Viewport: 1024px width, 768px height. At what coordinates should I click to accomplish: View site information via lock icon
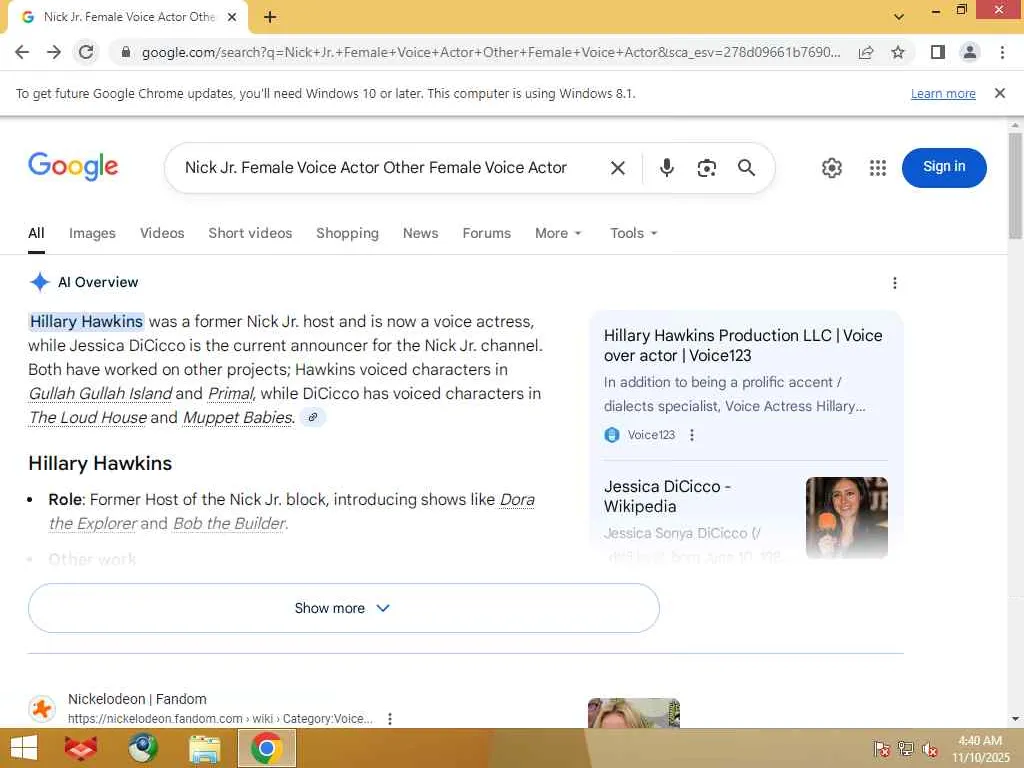(126, 52)
